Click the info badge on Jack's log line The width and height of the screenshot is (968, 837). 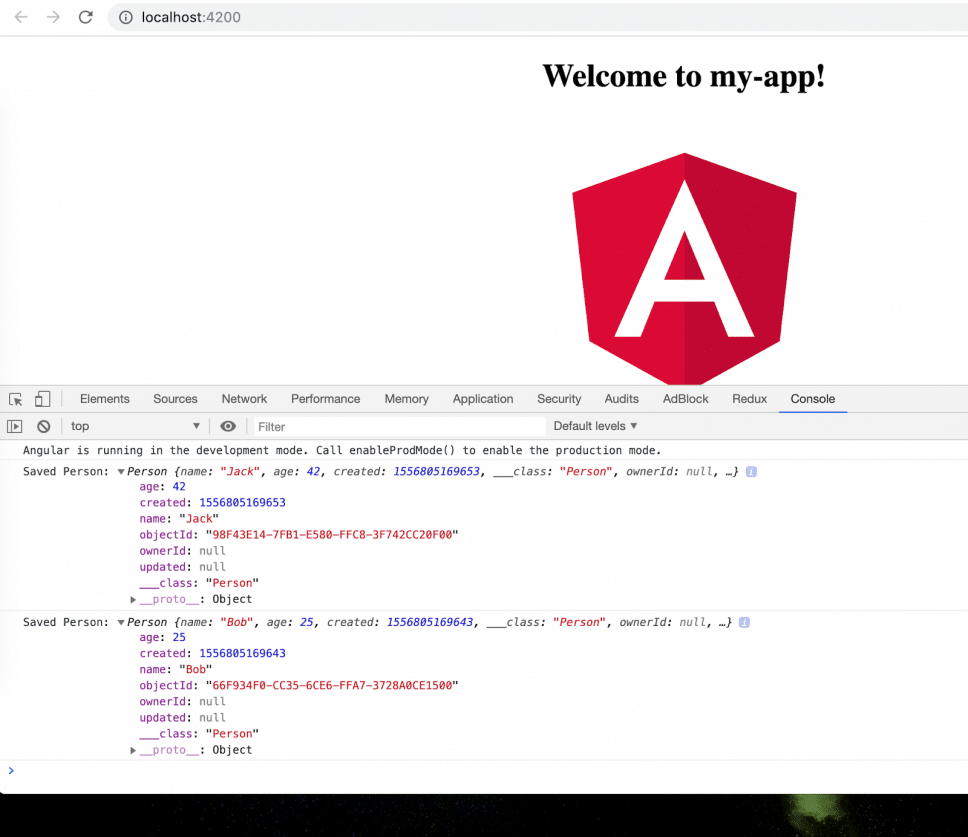click(751, 472)
